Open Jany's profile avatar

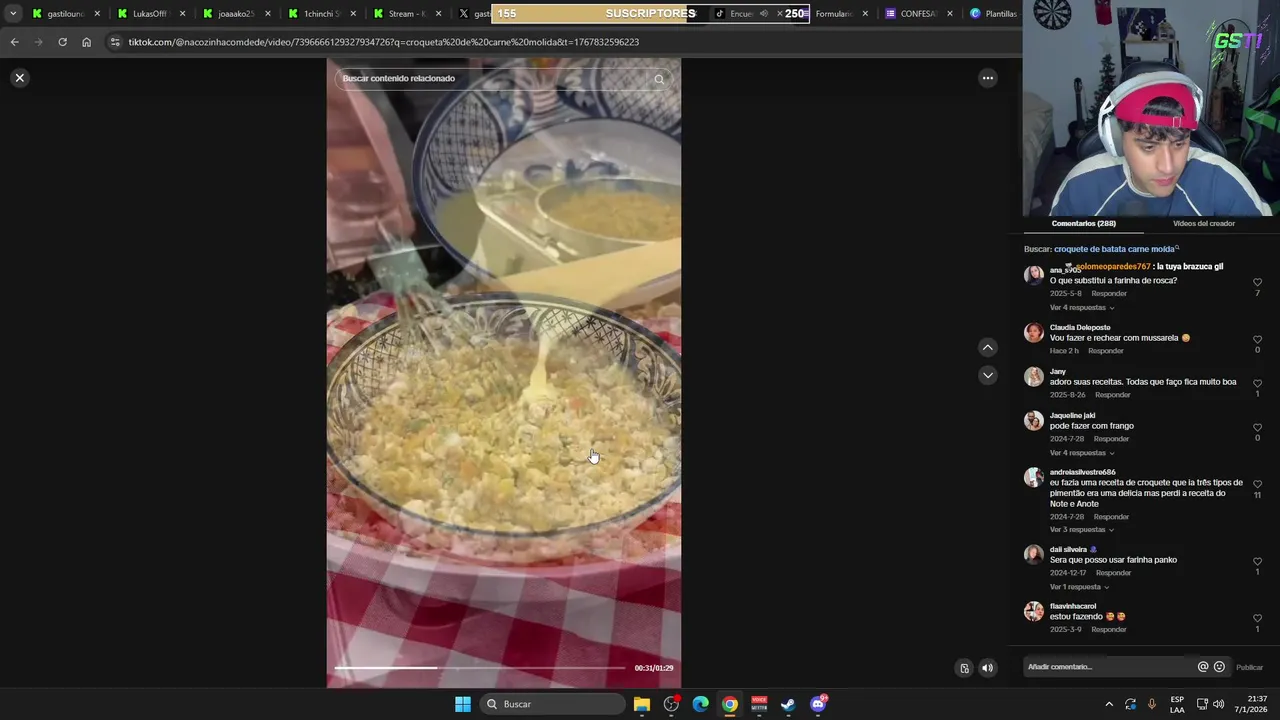(1034, 377)
